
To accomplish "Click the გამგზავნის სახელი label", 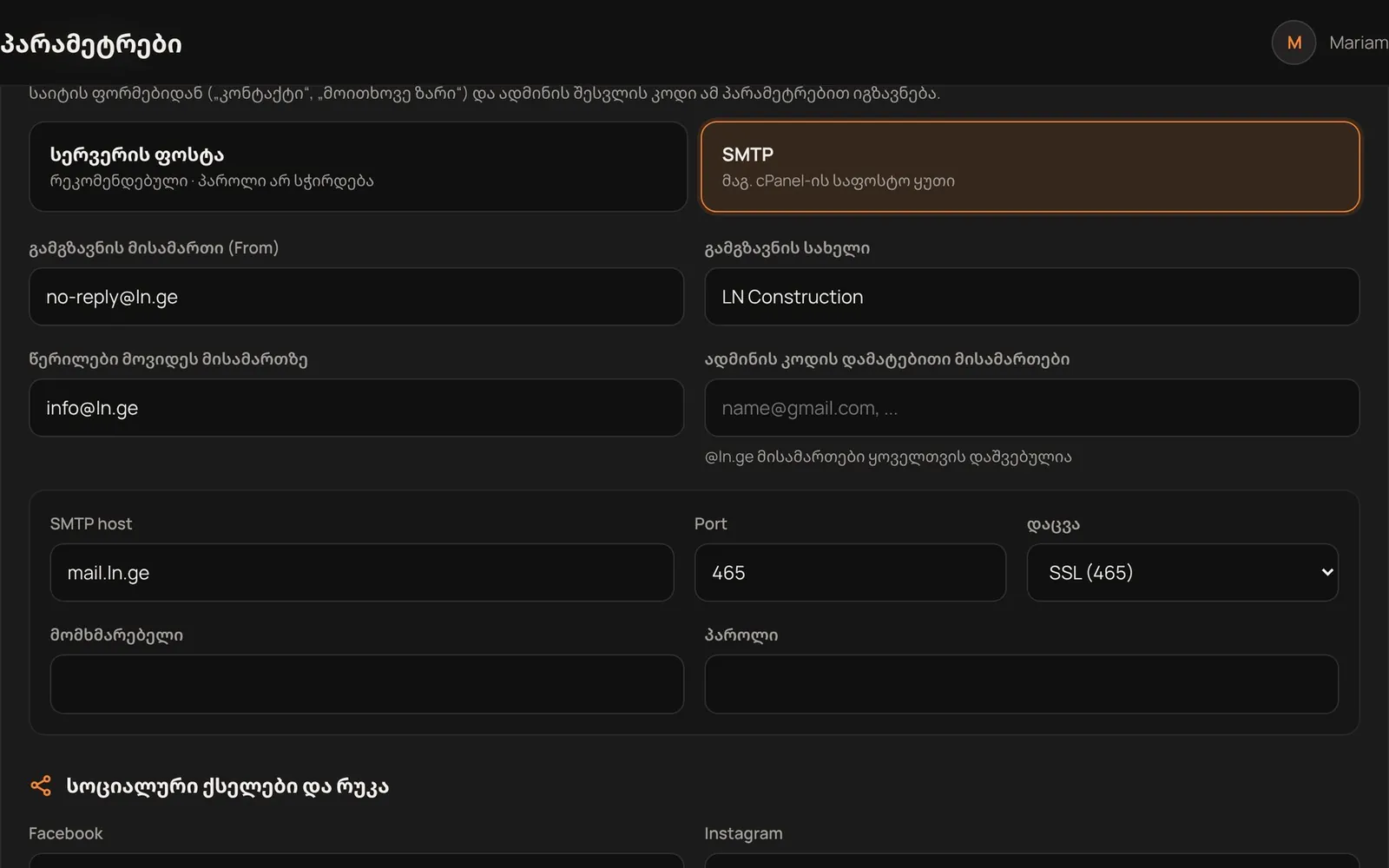I will [787, 248].
